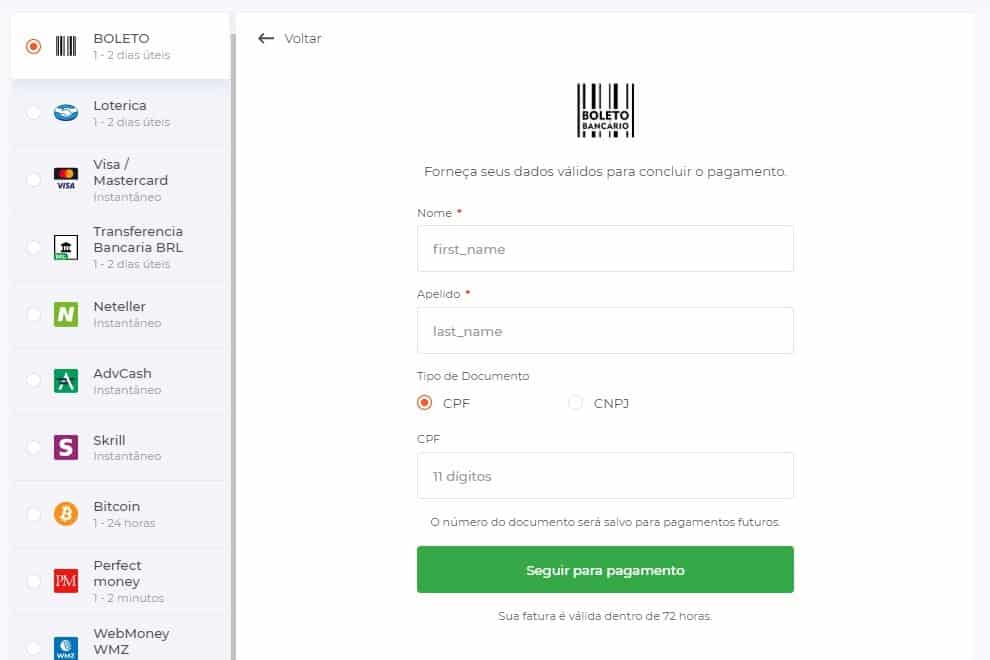The width and height of the screenshot is (990, 660).
Task: Click the green Neteller logo icon
Action: point(66,315)
